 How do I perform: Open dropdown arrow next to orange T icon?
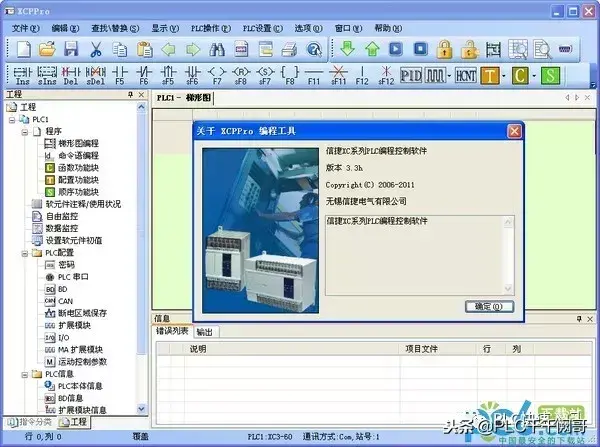point(504,76)
